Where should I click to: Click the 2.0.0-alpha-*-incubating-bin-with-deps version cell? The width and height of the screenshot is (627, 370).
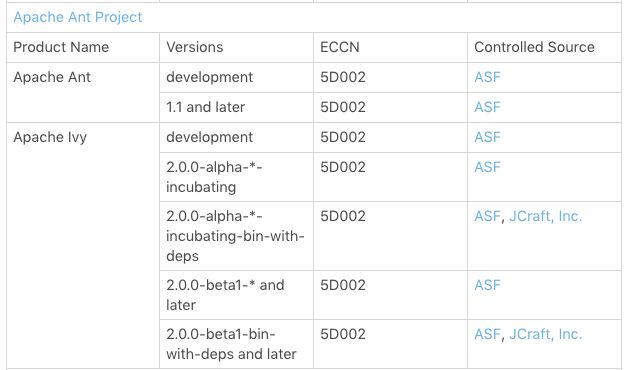(x=236, y=236)
